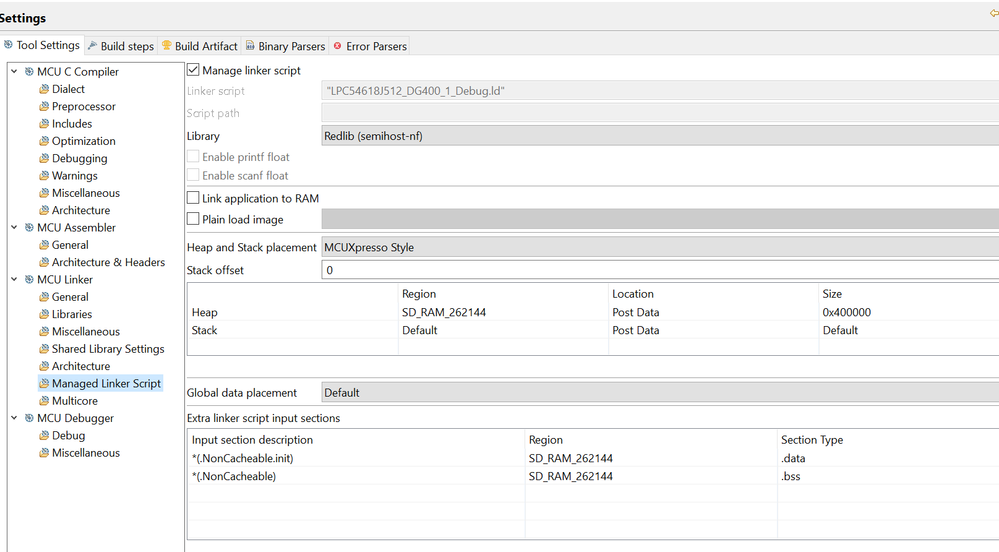Open the Error Parsers tab

pyautogui.click(x=369, y=46)
